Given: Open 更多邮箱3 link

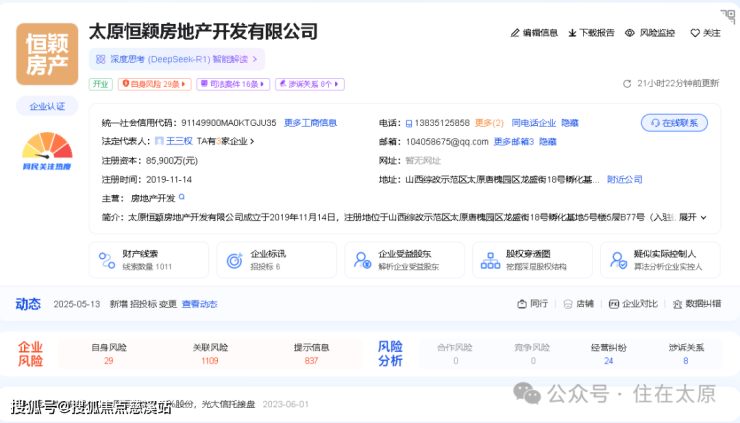Looking at the screenshot, I should point(513,142).
